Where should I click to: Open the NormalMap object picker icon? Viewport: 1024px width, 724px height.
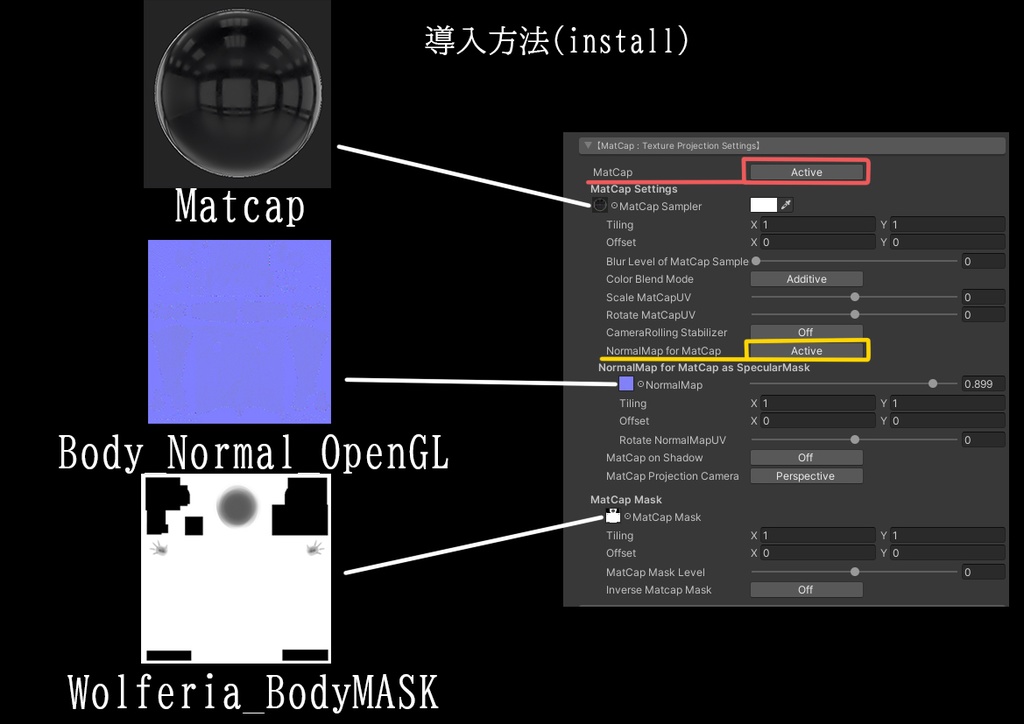(641, 384)
